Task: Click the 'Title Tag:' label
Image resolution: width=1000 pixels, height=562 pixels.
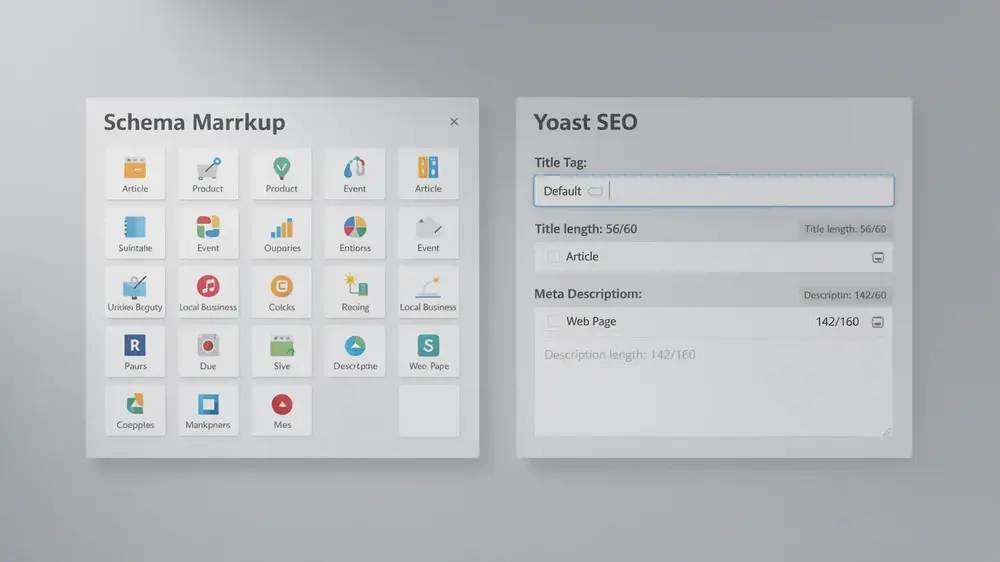Action: click(561, 163)
